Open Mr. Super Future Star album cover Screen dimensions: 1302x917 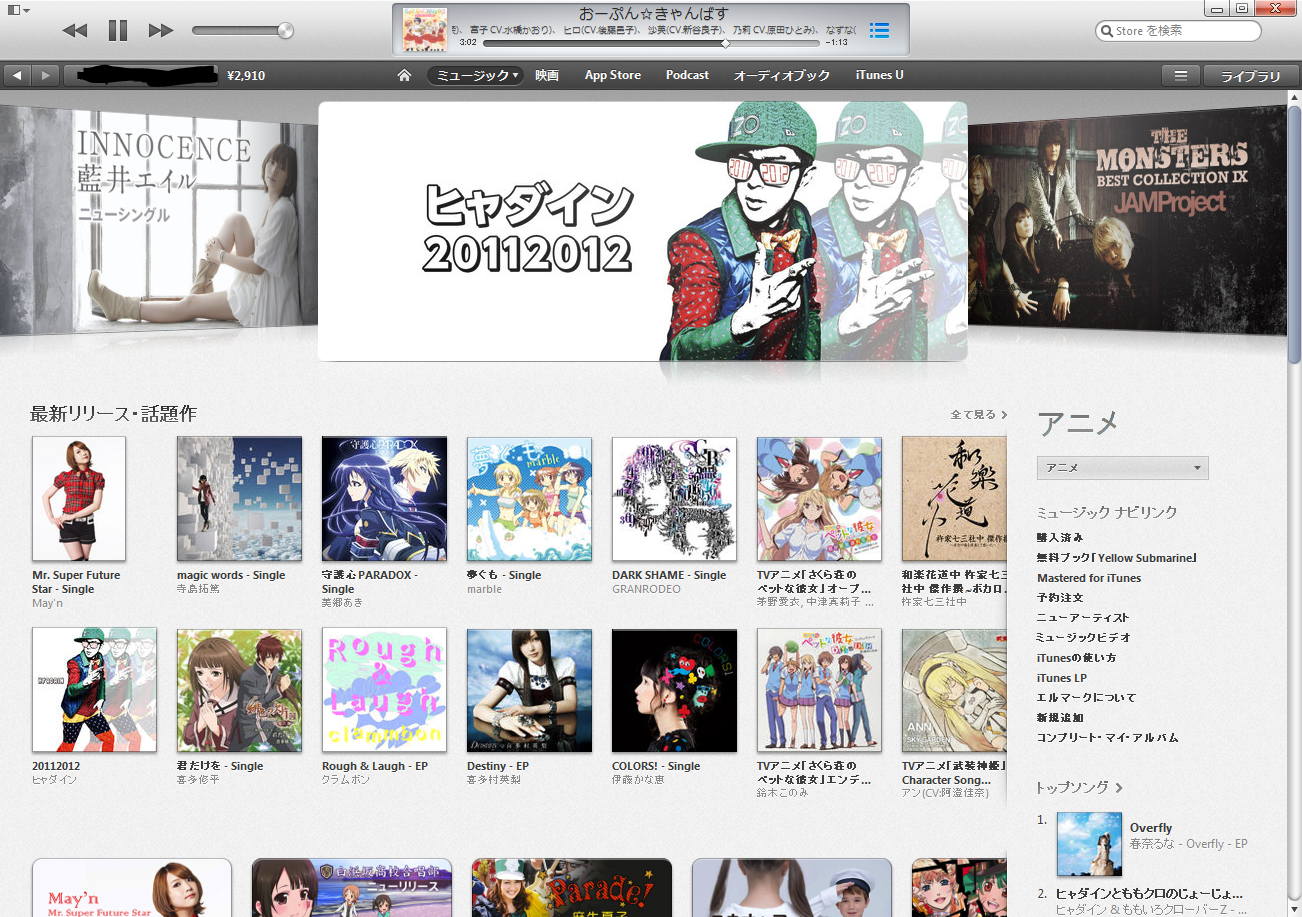pos(79,498)
